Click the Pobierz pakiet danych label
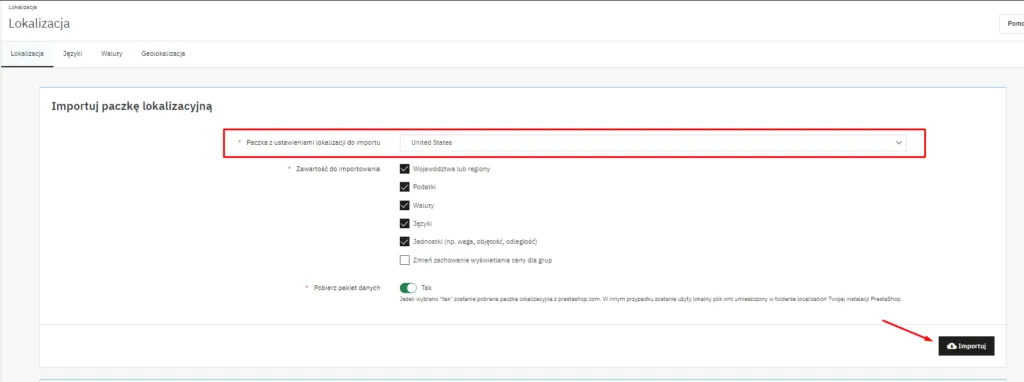The image size is (1024, 382). [x=346, y=287]
